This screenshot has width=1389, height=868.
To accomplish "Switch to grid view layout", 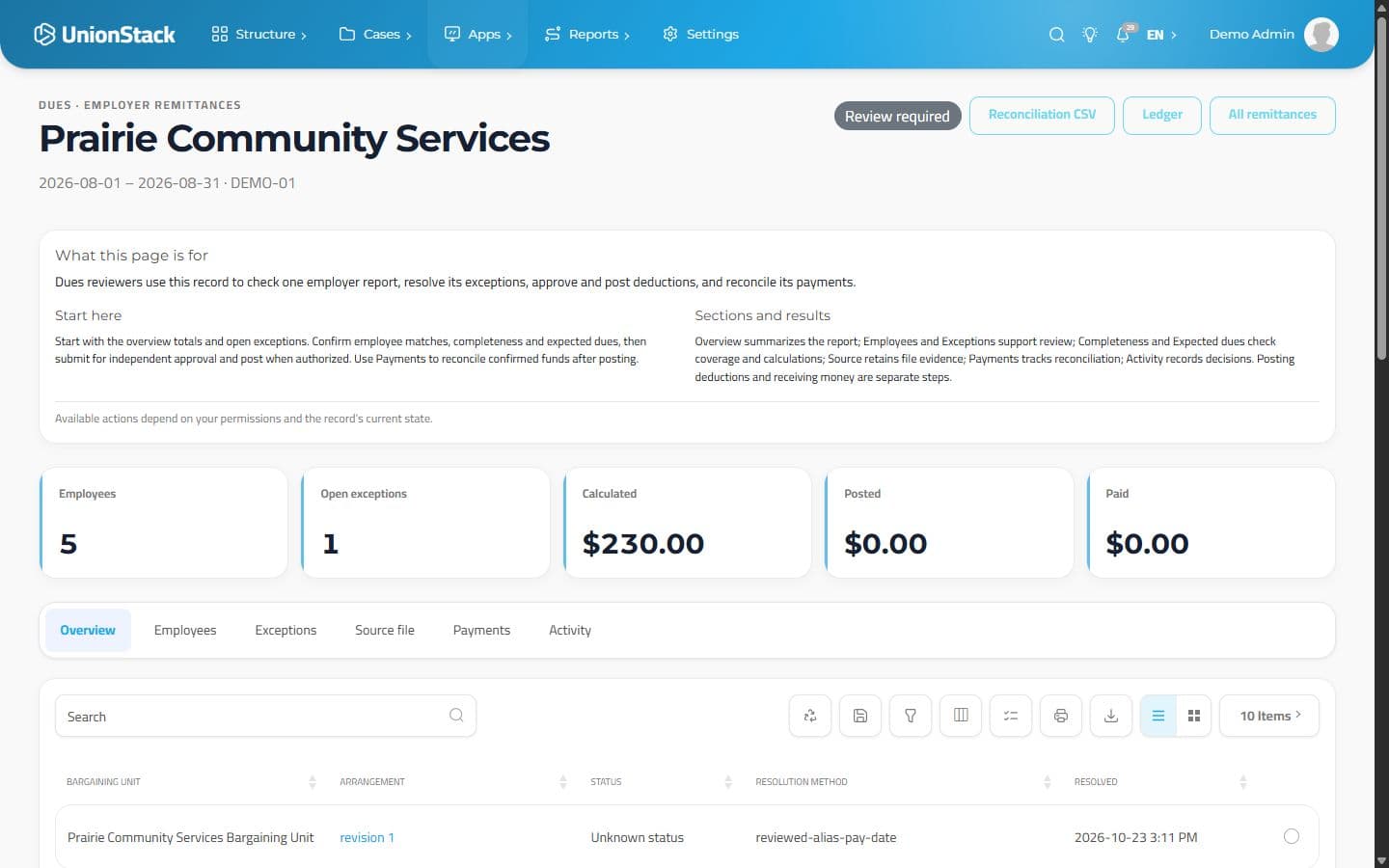I will [x=1194, y=716].
